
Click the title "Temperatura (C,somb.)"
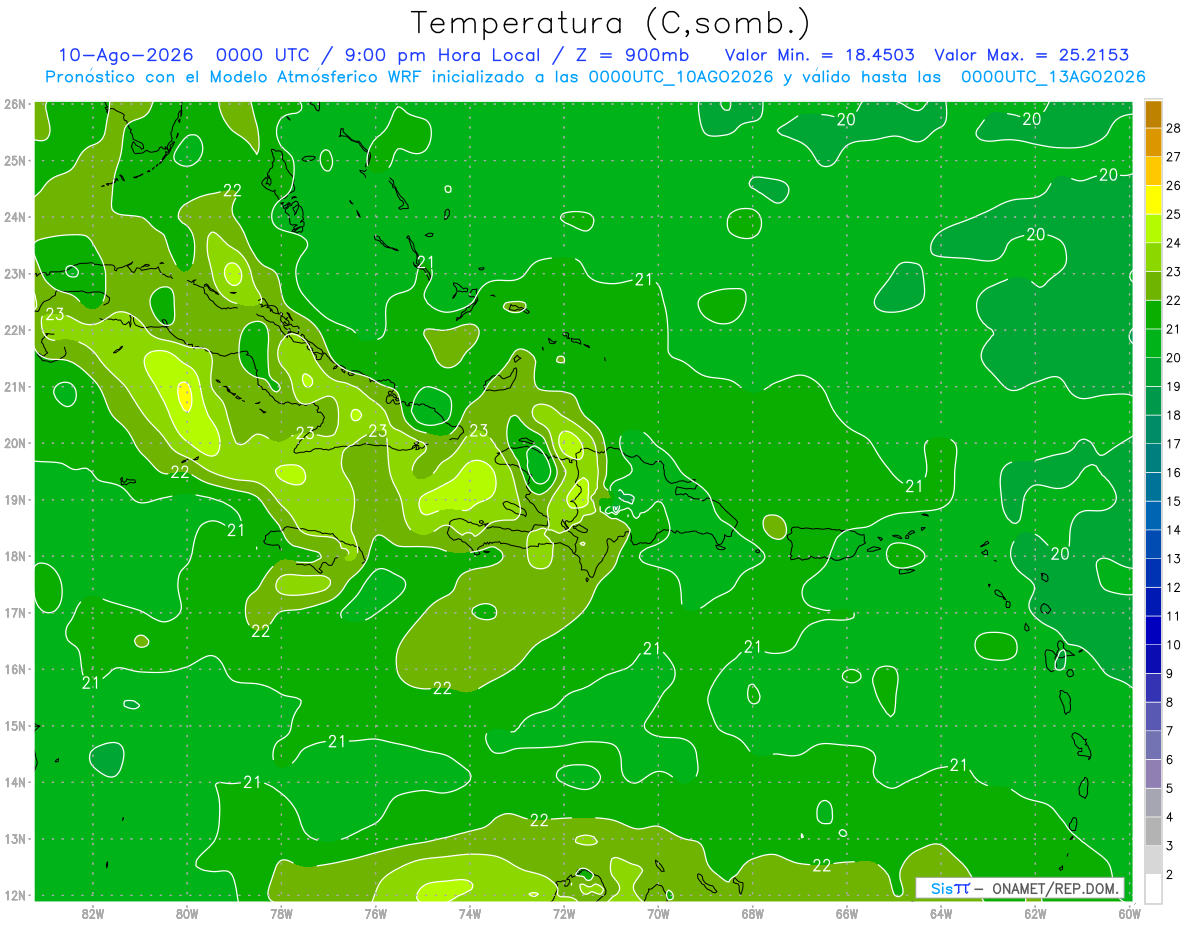tap(611, 24)
